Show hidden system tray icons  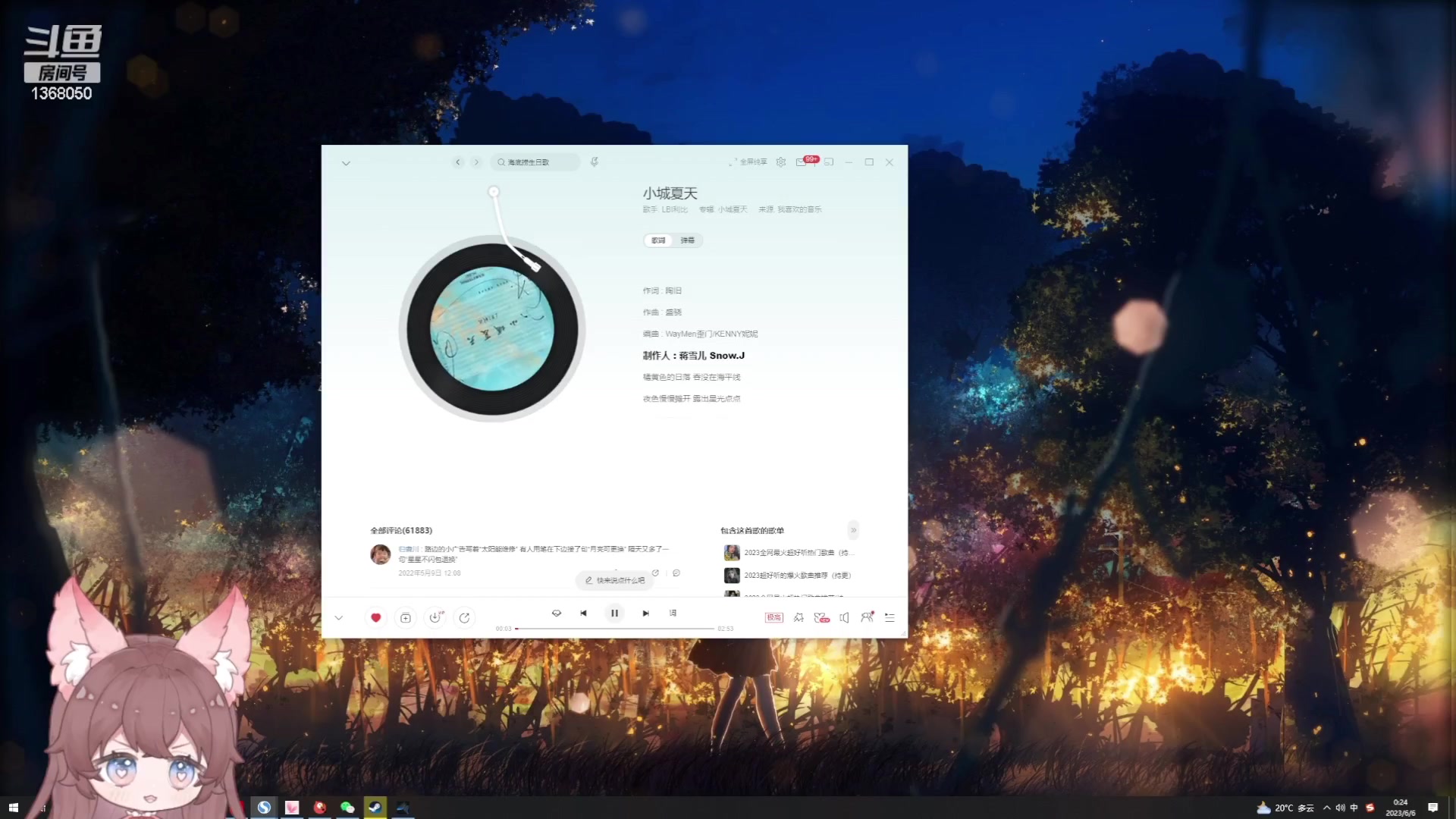(x=1326, y=808)
